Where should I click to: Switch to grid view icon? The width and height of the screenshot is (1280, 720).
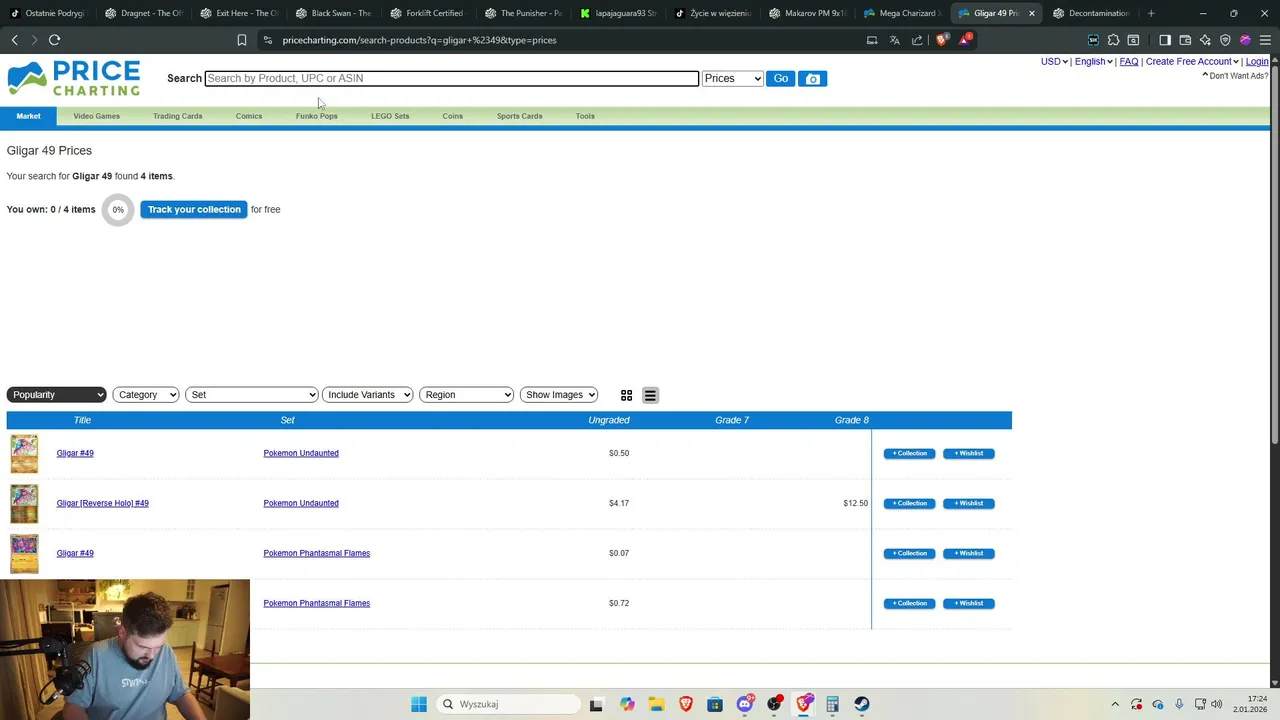click(x=626, y=395)
